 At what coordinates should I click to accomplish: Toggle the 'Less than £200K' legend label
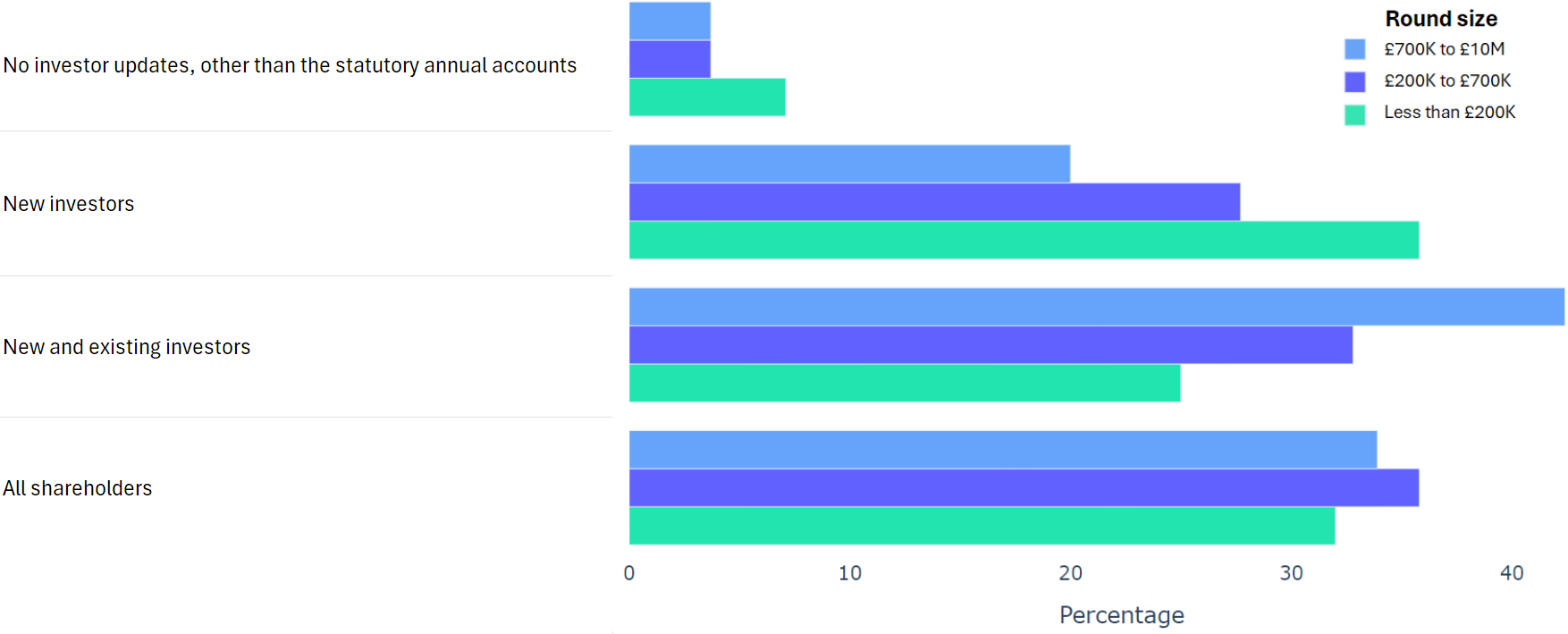[1449, 112]
